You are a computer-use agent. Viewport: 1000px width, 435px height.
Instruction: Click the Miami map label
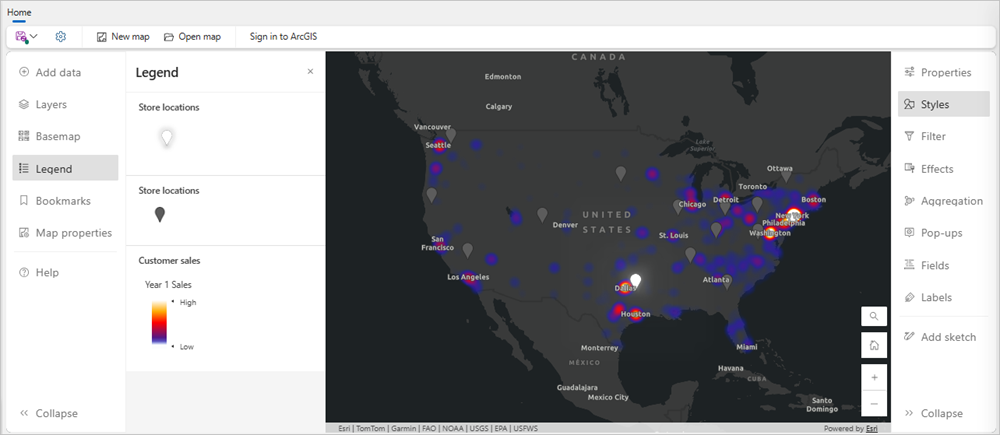[746, 347]
